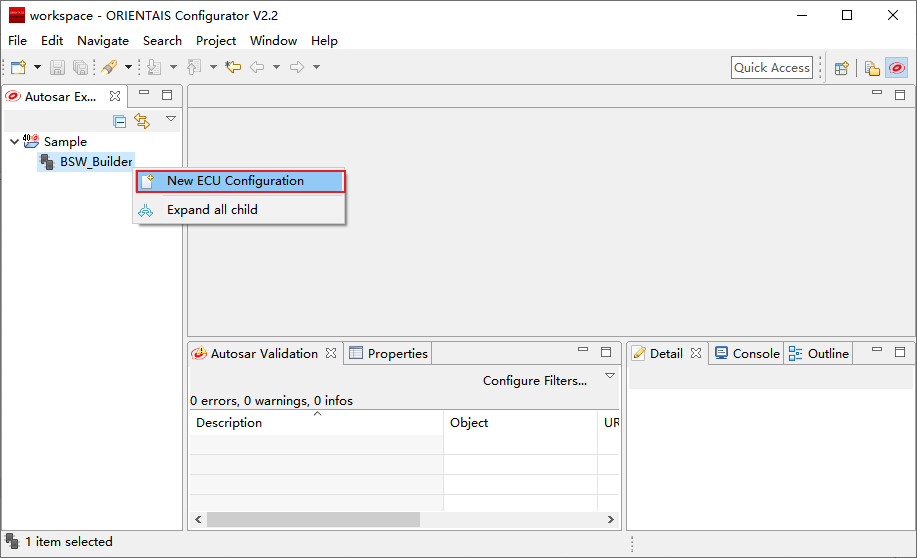
Task: Click the Back navigation arrow
Action: pyautogui.click(x=257, y=67)
